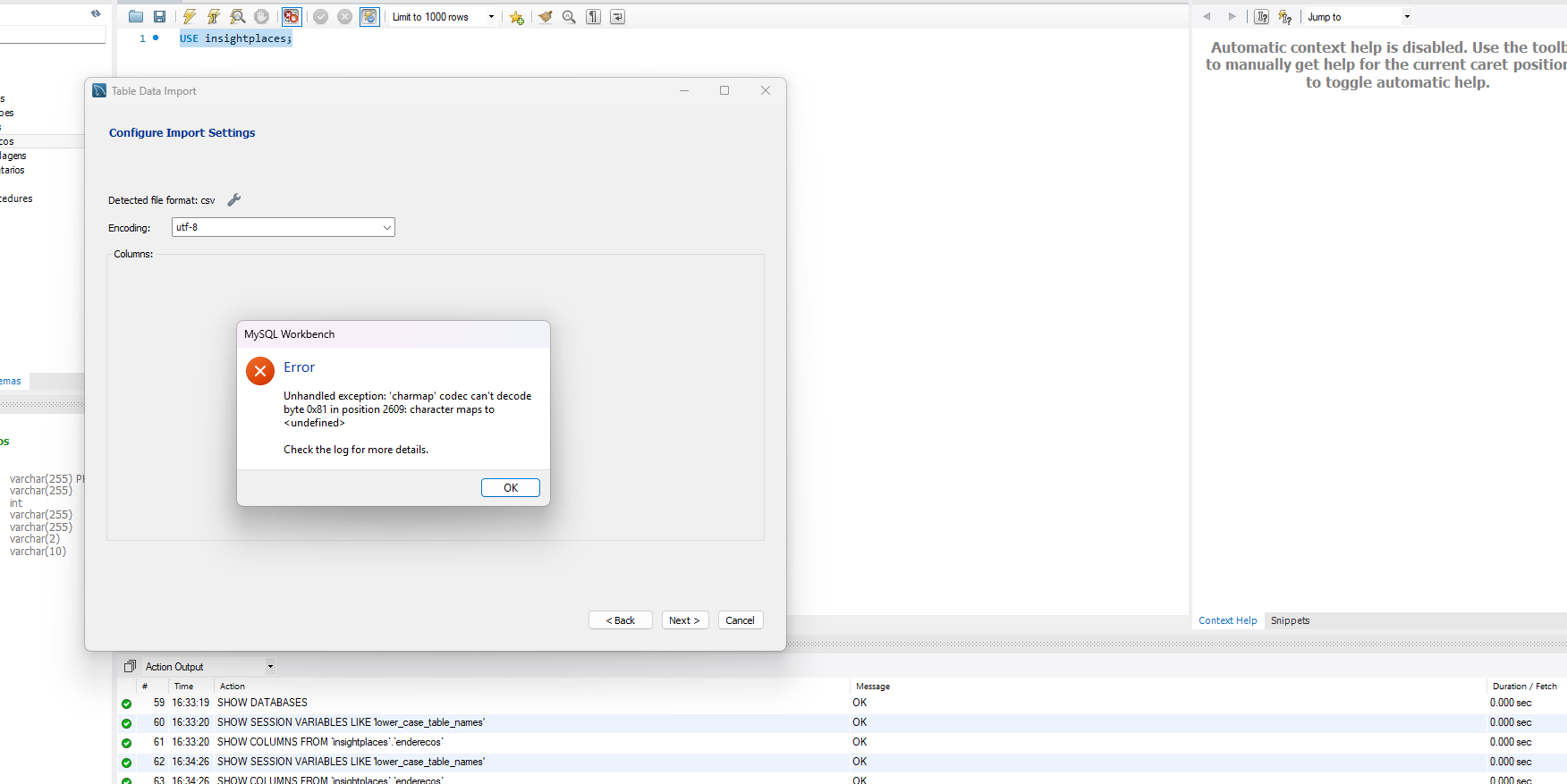Image resolution: width=1567 pixels, height=784 pixels.
Task: Click the 'Duration / Fetch' column header
Action: point(1525,687)
